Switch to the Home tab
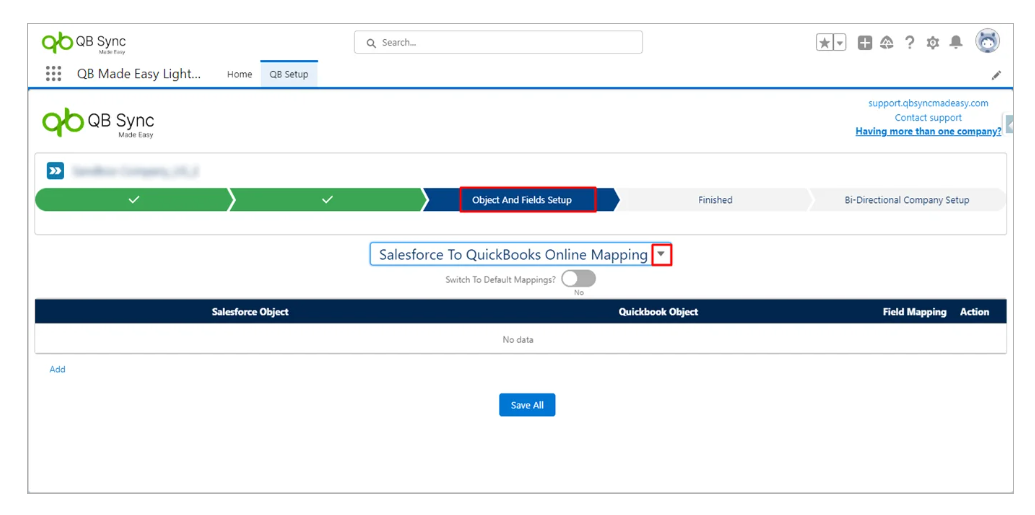Viewport: 1035px width, 515px height. [240, 75]
